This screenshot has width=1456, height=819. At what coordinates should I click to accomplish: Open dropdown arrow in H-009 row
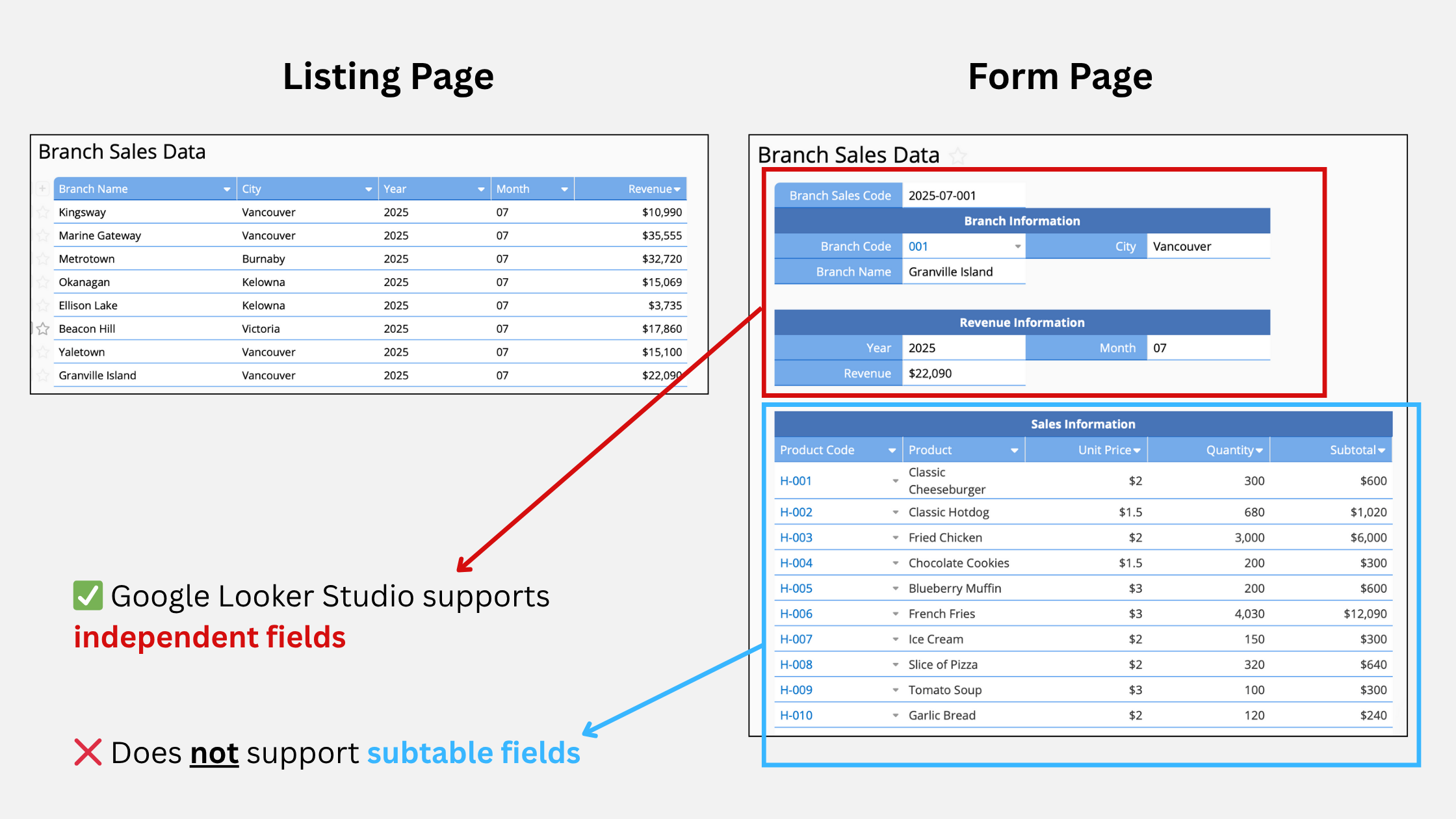coord(895,690)
